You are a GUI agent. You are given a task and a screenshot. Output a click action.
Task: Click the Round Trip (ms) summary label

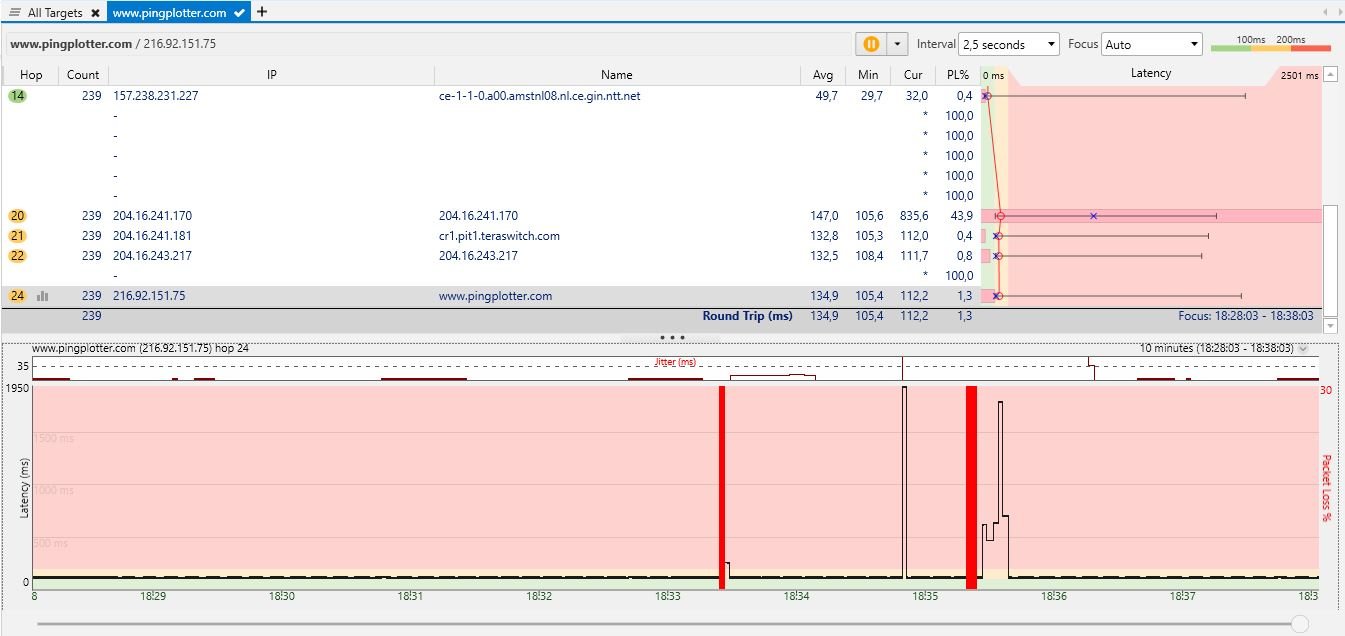(x=747, y=316)
